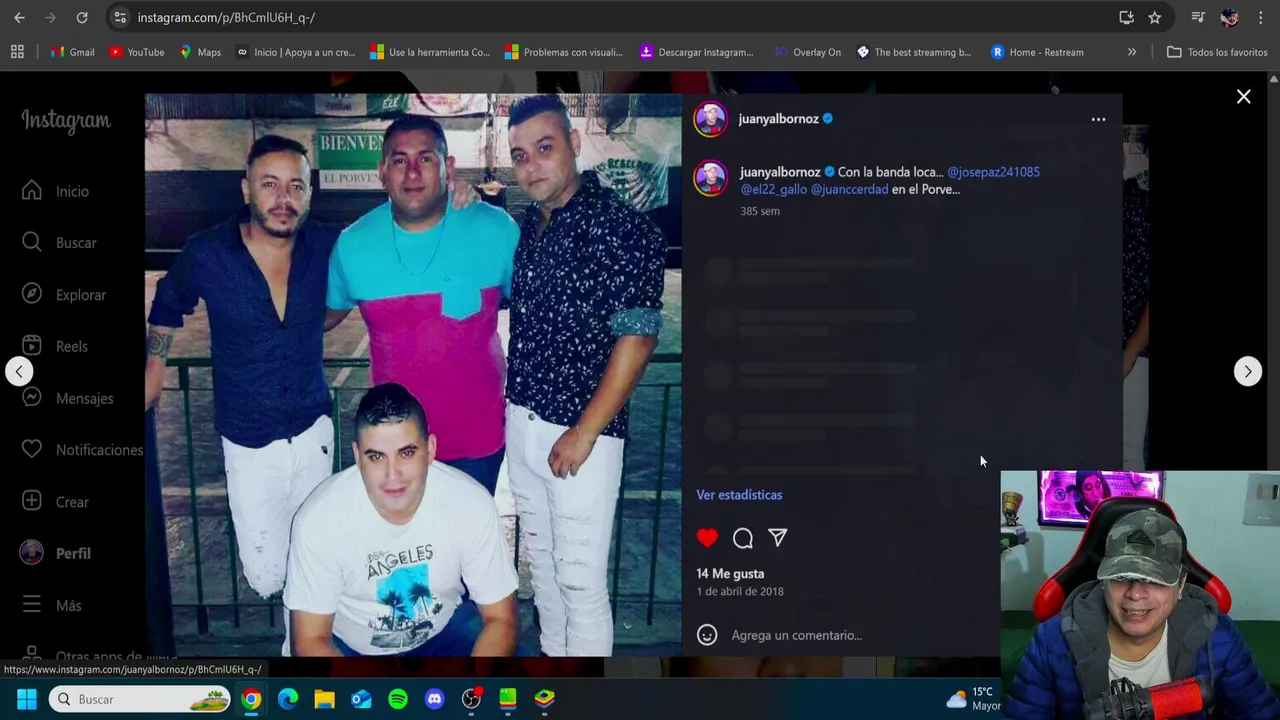
Task: Open Microsoft Edge from the taskbar
Action: coord(288,699)
